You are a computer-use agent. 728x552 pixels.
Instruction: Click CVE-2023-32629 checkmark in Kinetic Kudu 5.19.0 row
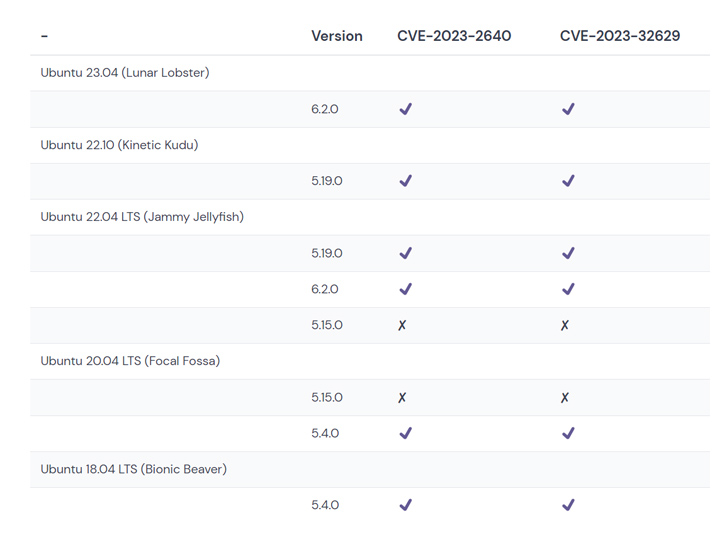[x=568, y=181]
